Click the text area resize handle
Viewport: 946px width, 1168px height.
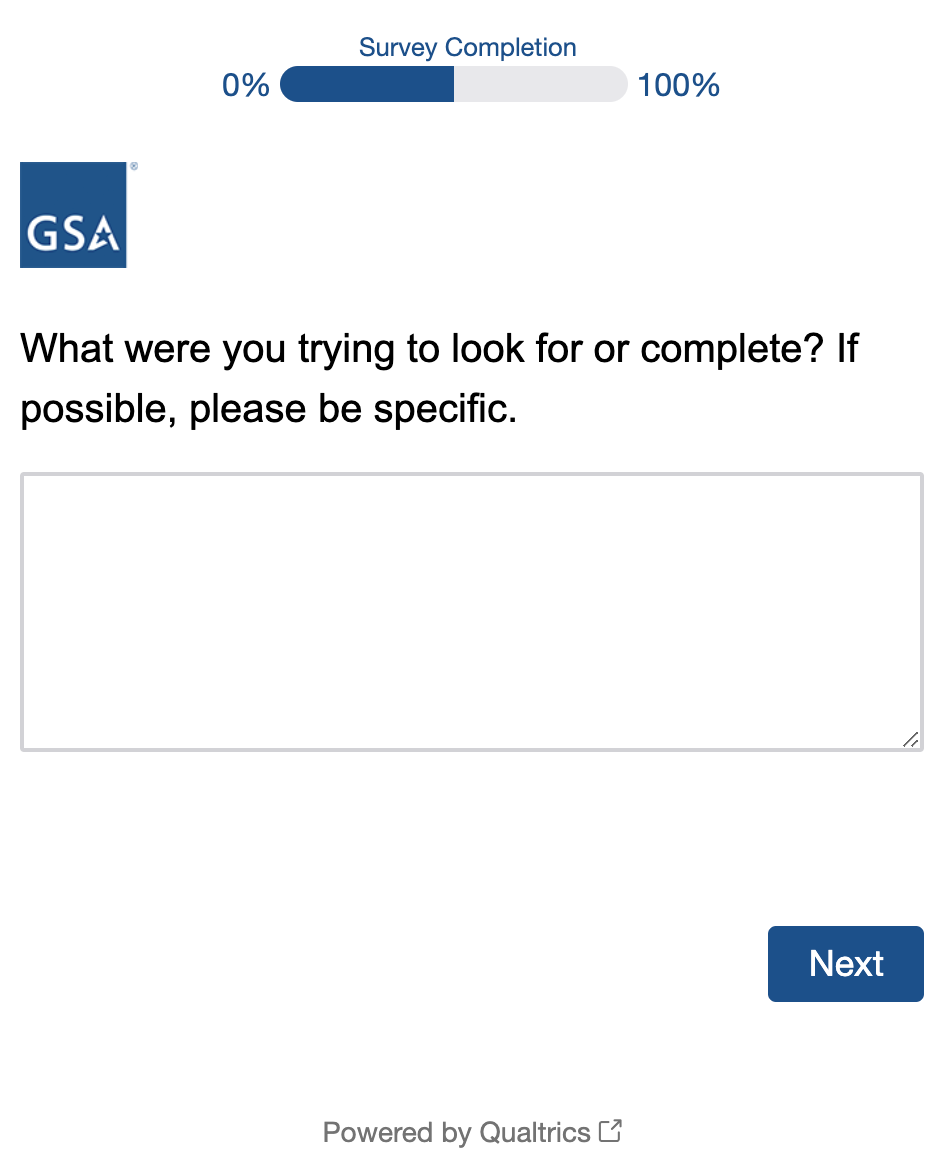point(910,740)
